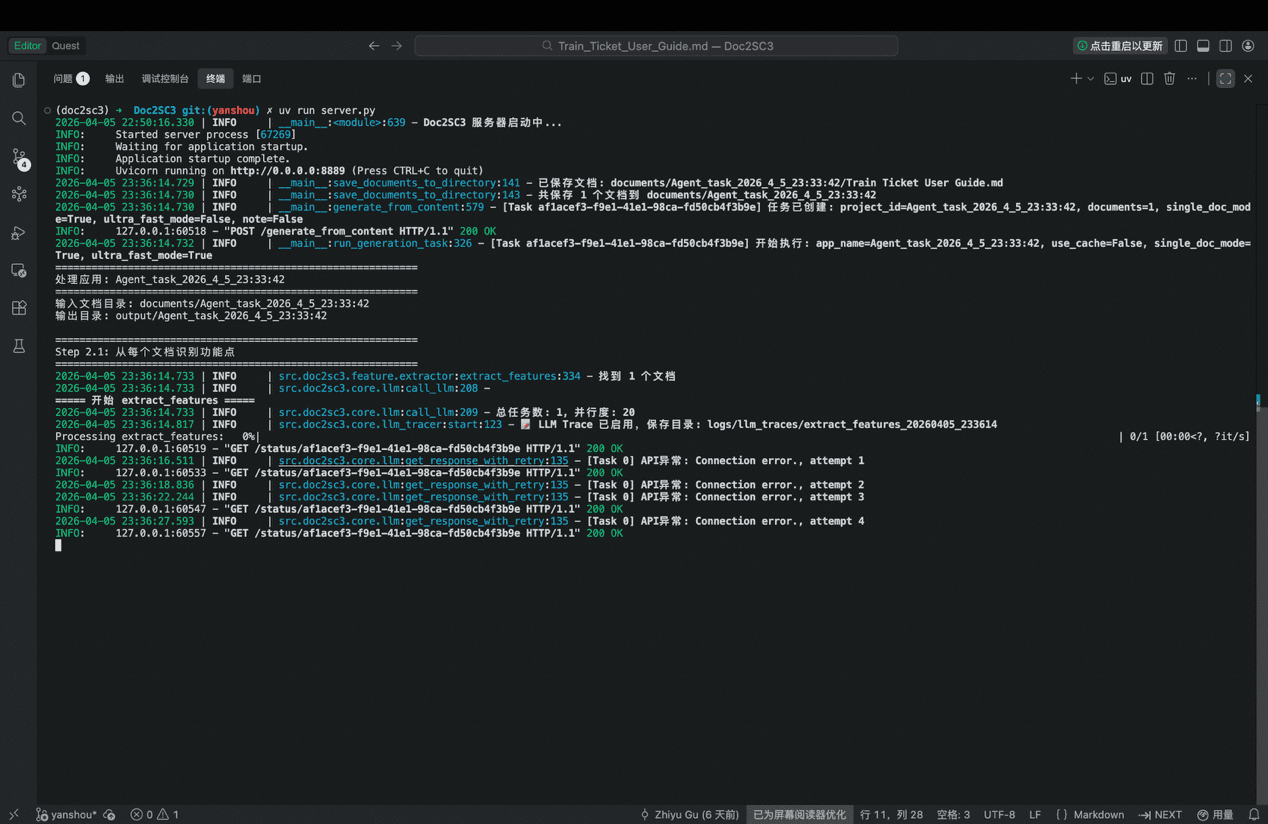
Task: Click the Train_Ticket_User_Guide.md search box
Action: pyautogui.click(x=656, y=46)
